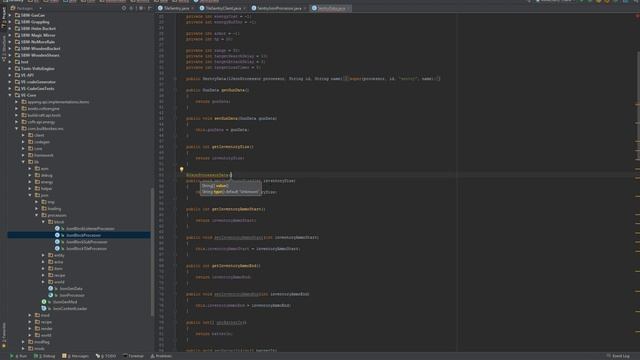
Task: Click the Messages tool window icon
Action: click(x=64, y=356)
